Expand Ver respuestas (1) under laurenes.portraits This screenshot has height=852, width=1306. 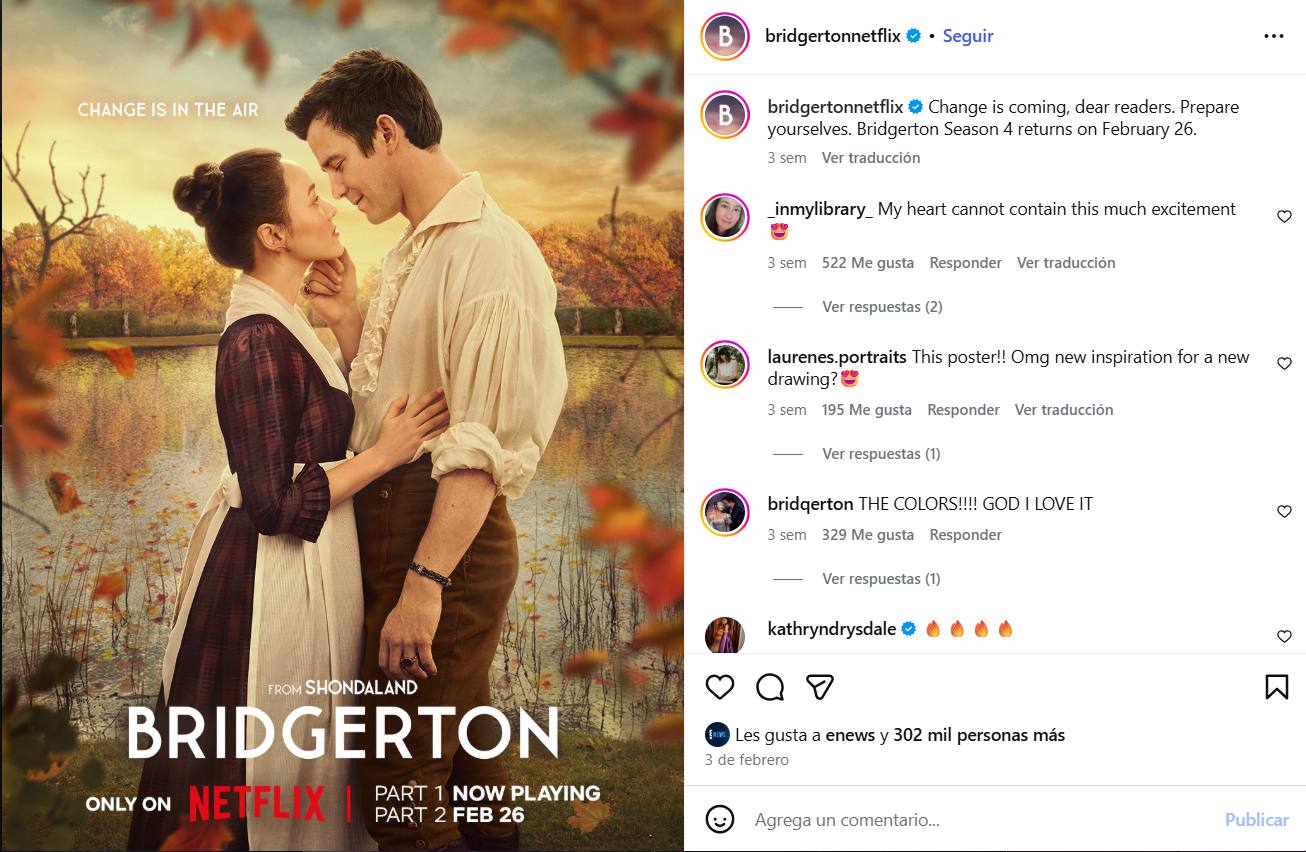(881, 454)
